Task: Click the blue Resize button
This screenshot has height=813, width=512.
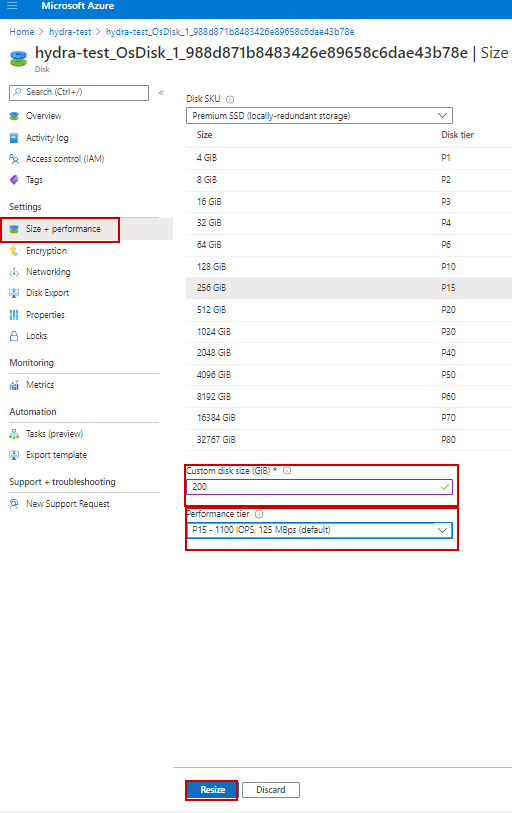Action: (x=212, y=790)
